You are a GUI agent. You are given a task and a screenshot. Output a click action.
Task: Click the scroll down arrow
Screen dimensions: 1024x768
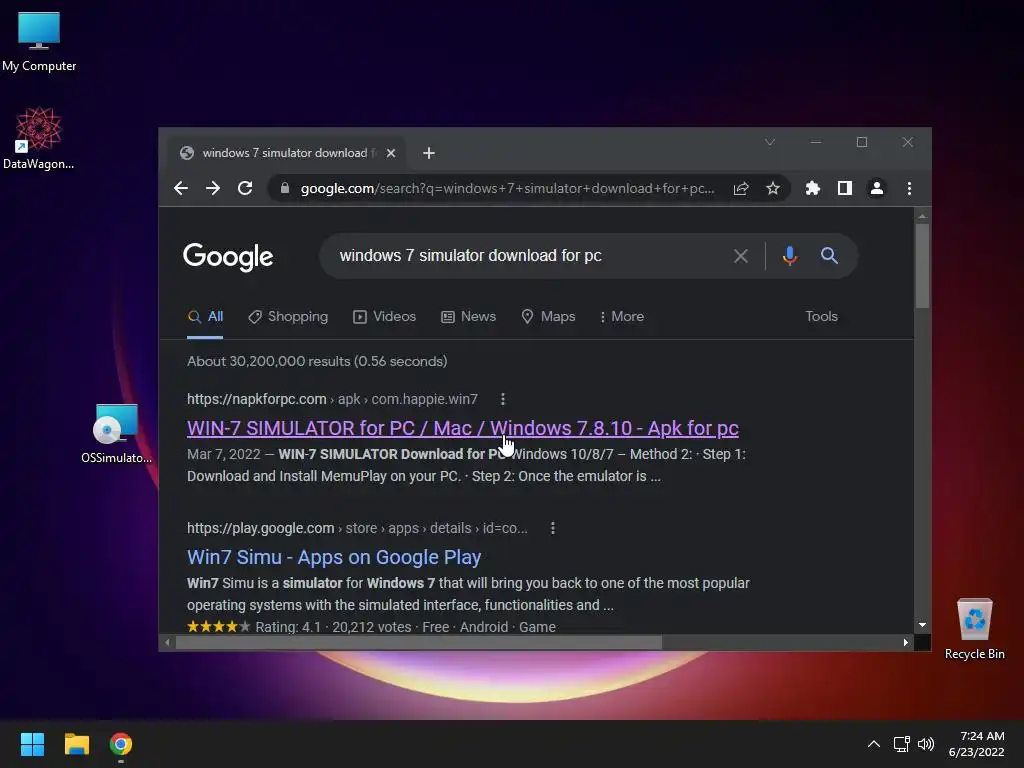click(x=921, y=625)
